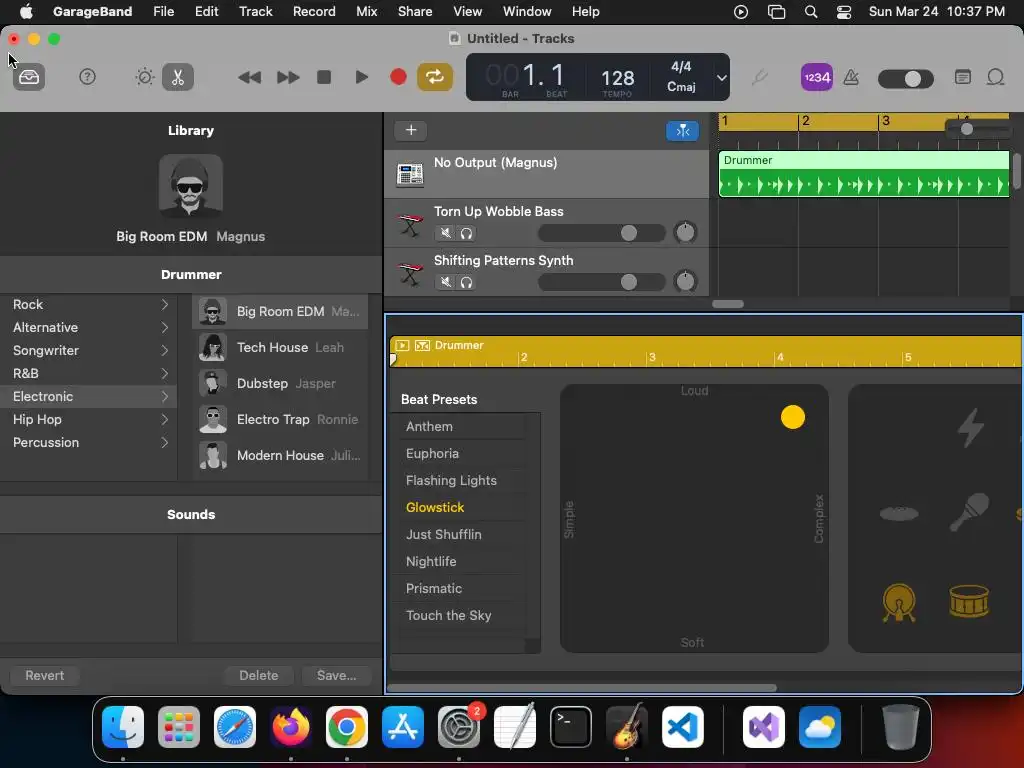This screenshot has height=768, width=1024.
Task: Solo the Torn Up Wobble Bass track
Action: tap(466, 232)
